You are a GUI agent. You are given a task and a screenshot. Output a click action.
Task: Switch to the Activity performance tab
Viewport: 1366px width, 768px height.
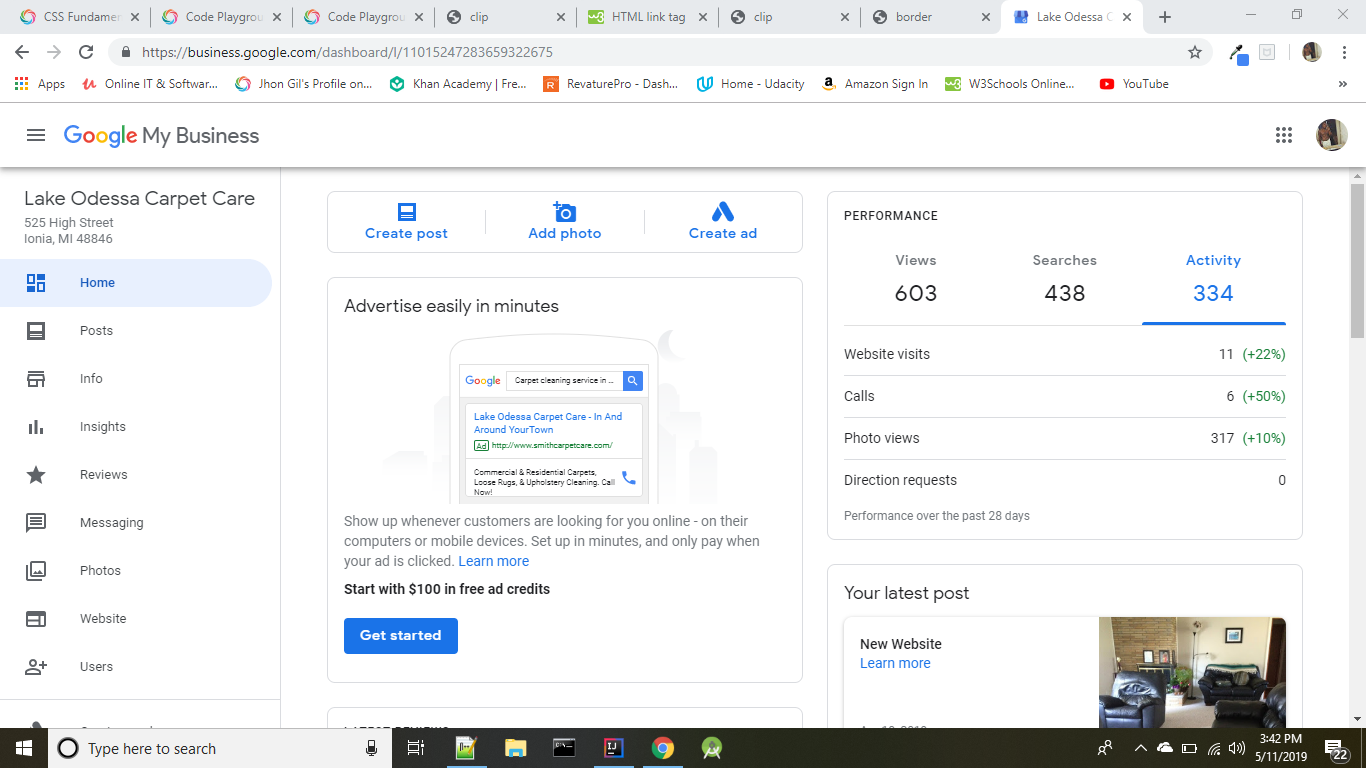[1213, 278]
